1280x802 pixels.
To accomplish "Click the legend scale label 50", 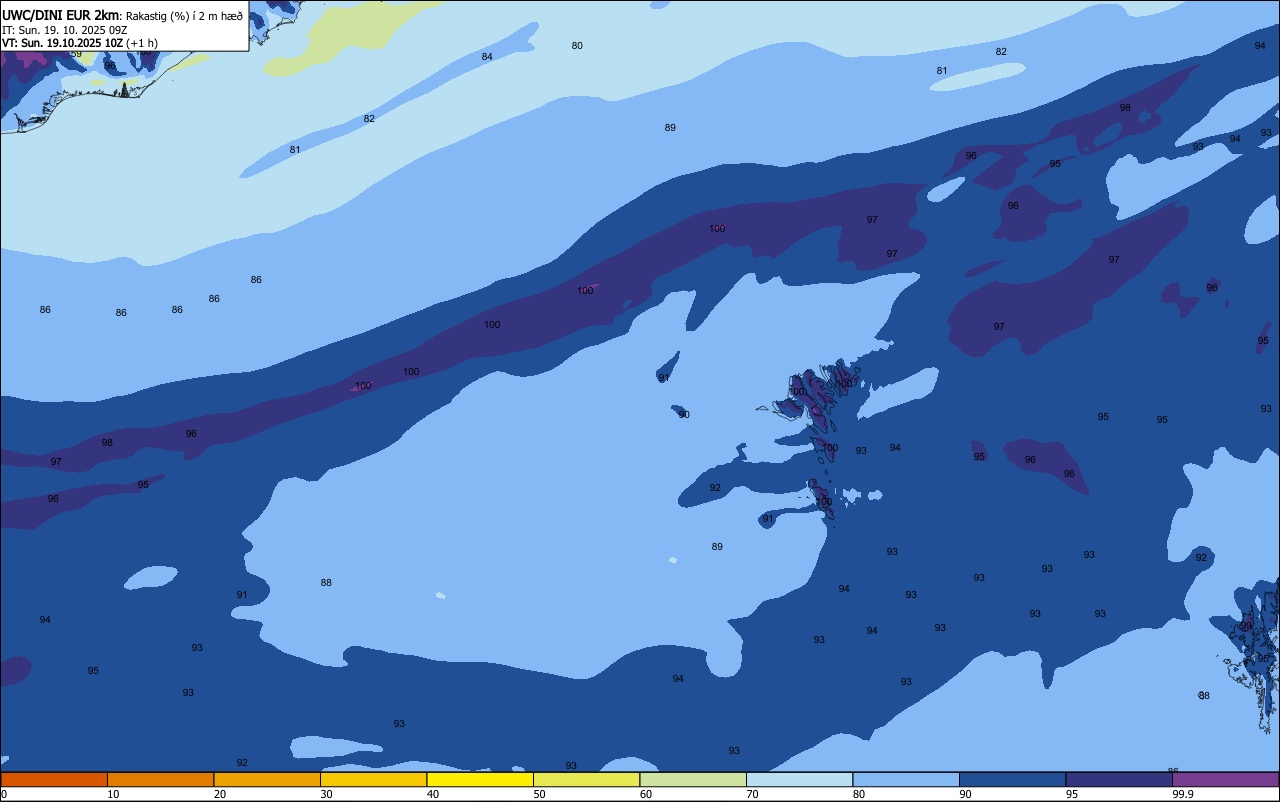I will 539,794.
